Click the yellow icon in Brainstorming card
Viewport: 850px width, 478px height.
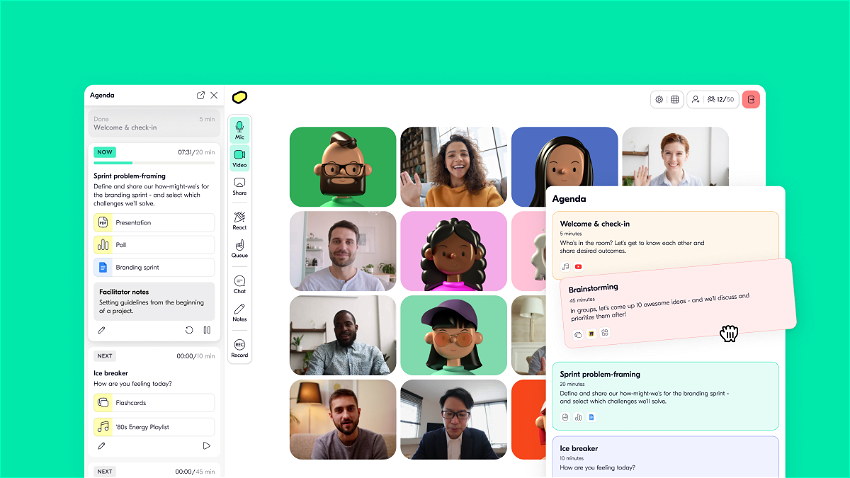click(591, 333)
